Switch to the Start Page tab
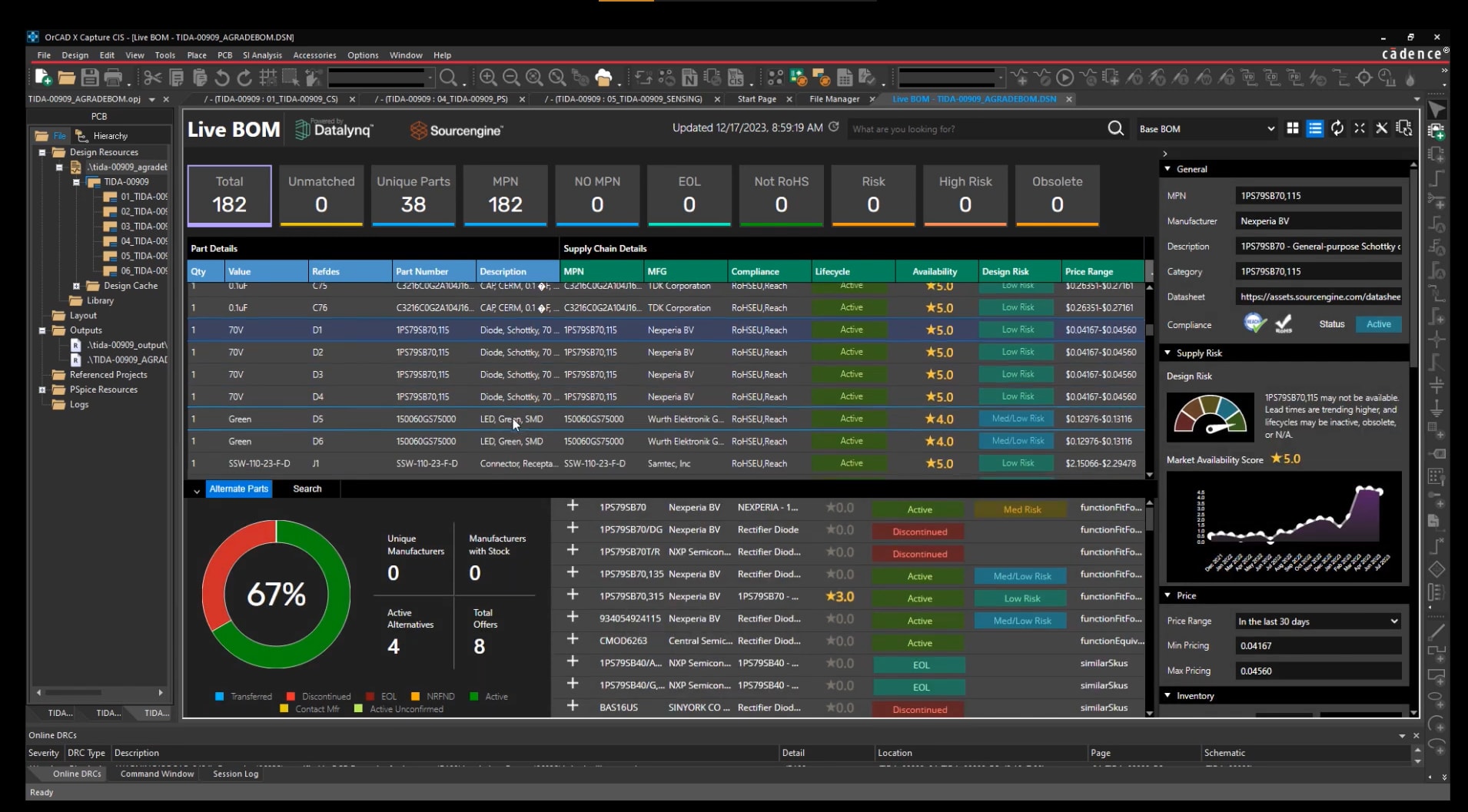The height and width of the screenshot is (812, 1468). [x=757, y=99]
